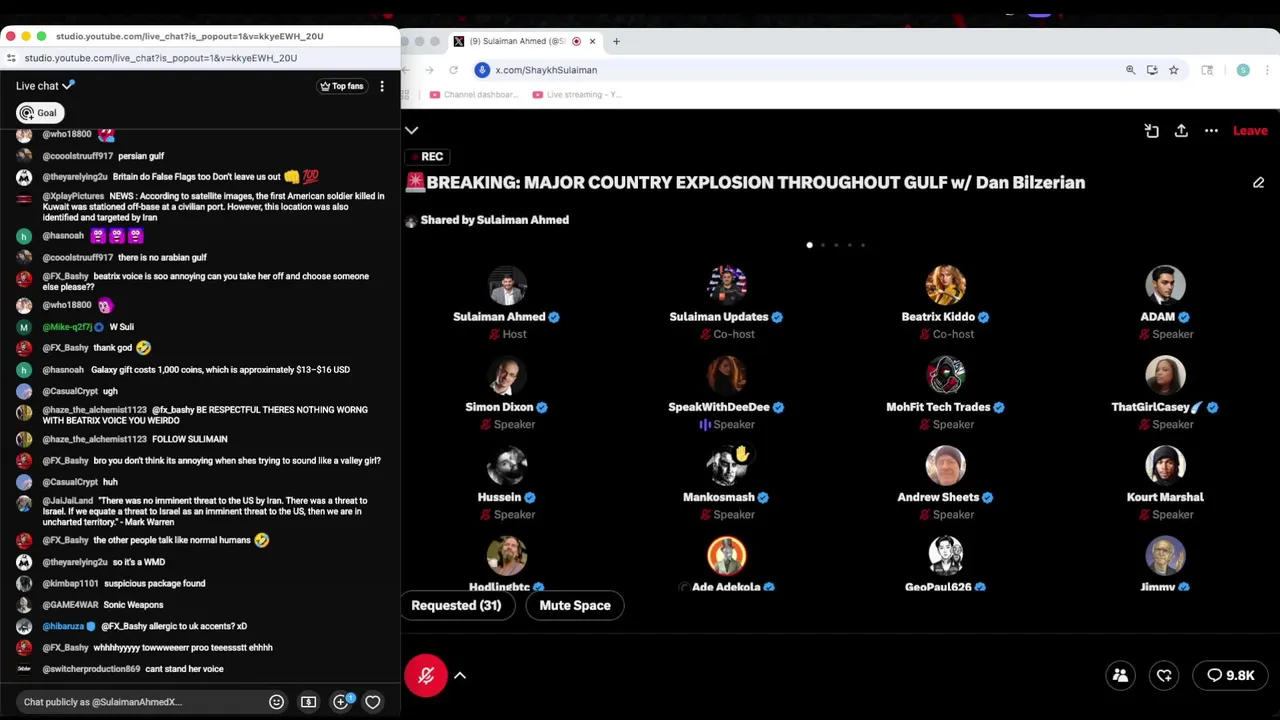The height and width of the screenshot is (720, 1280).
Task: Open the Channel dashboard bookmark
Action: tap(473, 95)
